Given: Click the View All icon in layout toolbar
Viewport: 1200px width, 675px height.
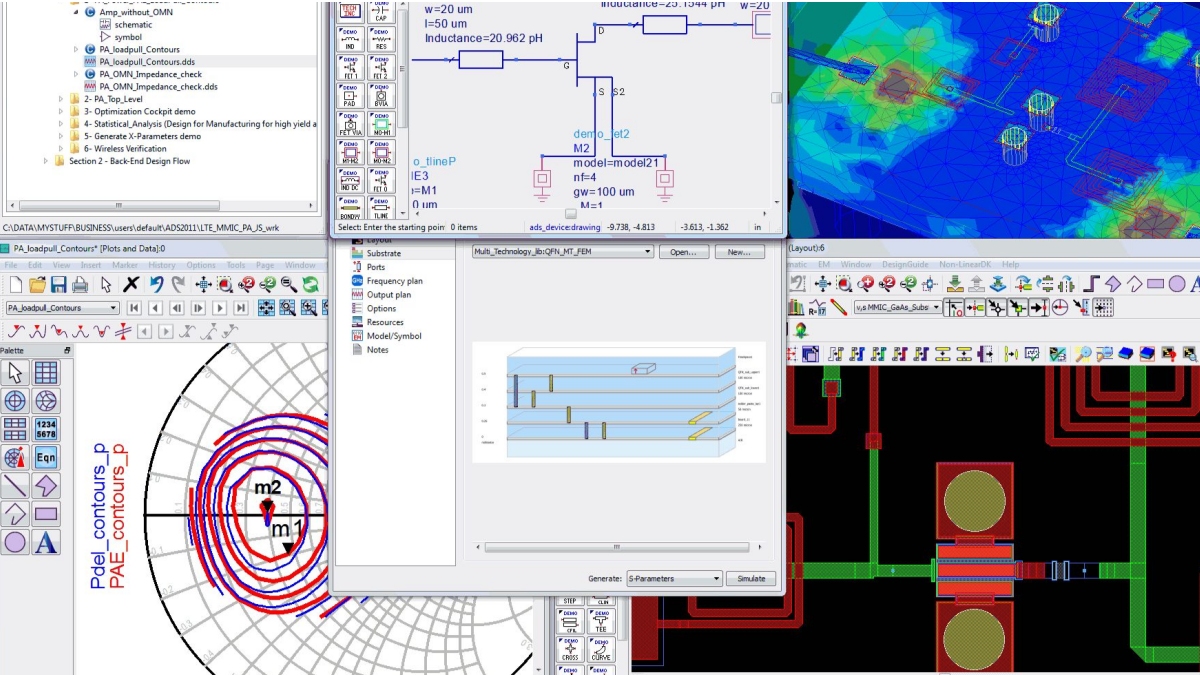Looking at the screenshot, I should (823, 284).
